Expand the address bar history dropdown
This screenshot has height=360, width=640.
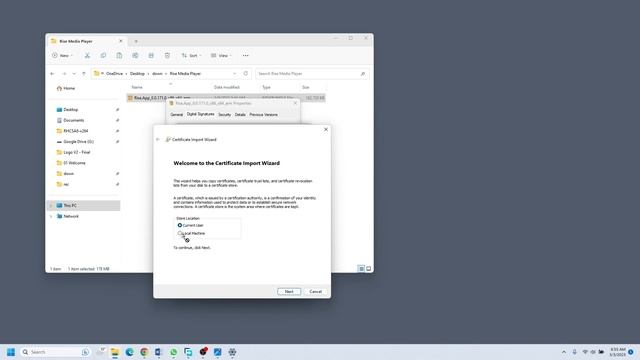234,74
